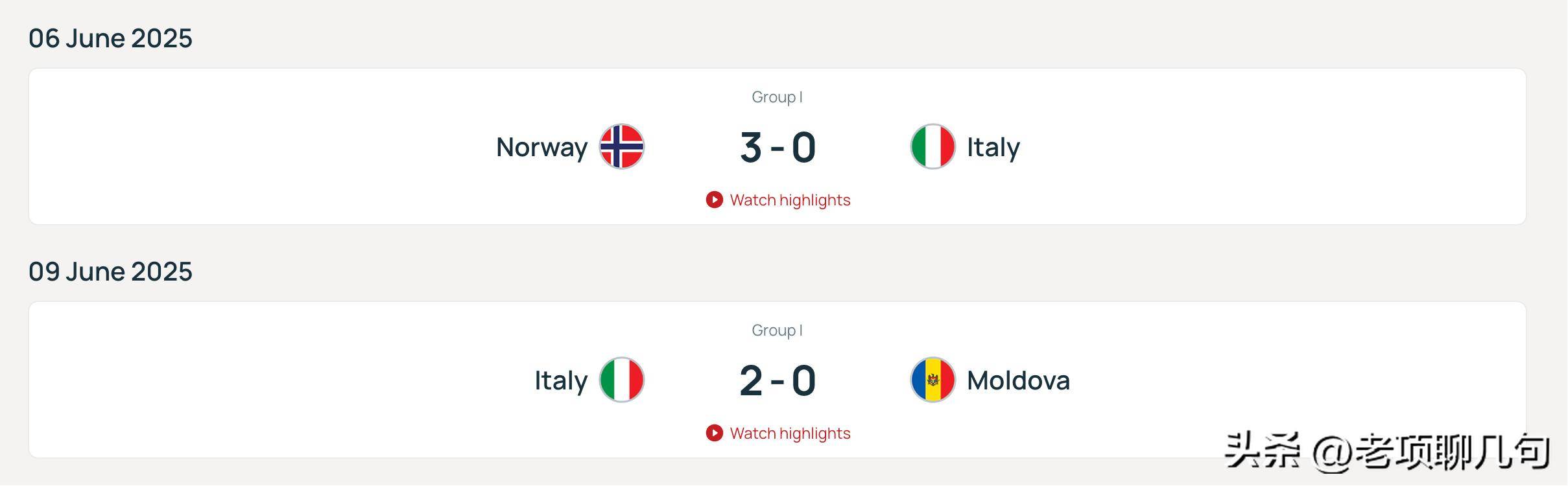
Task: Click the 头条 @老项聊几句 watermark
Action: (x=1386, y=451)
